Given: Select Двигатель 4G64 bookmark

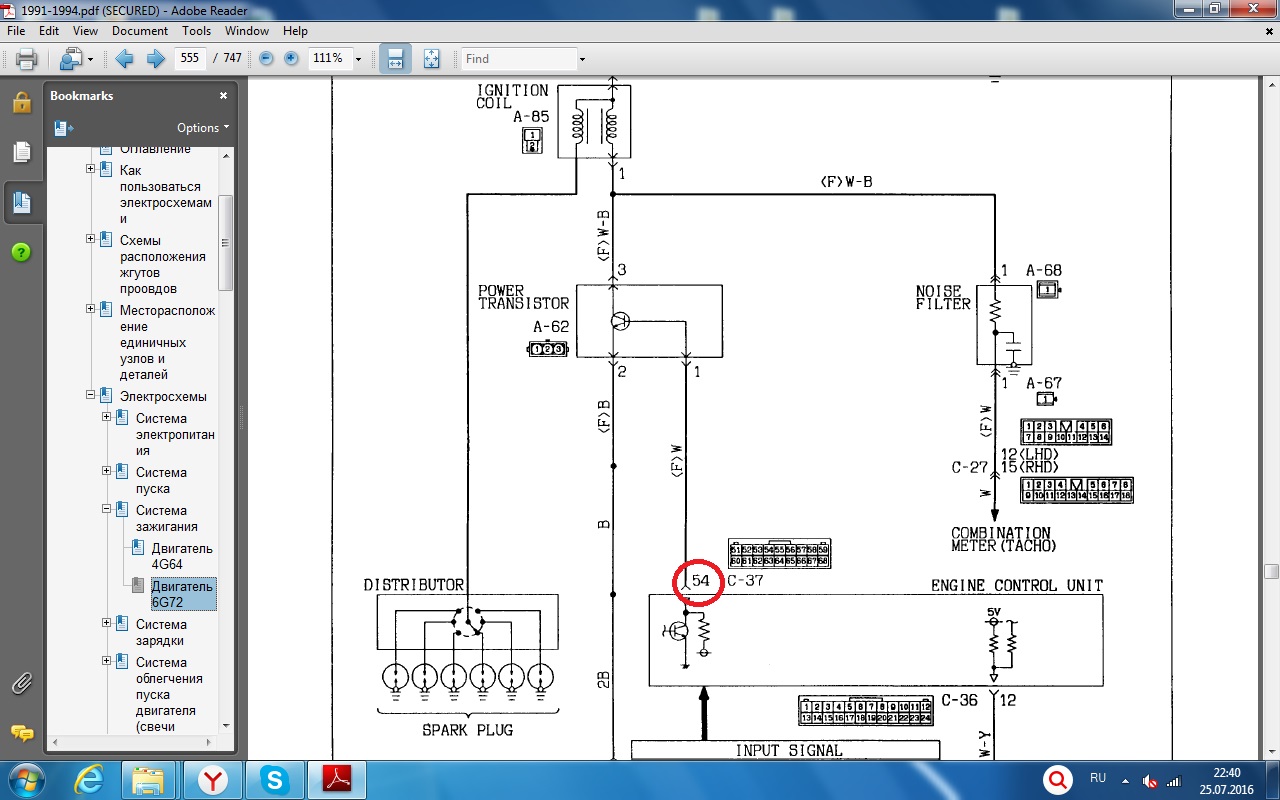Looking at the screenshot, I should (x=181, y=556).
